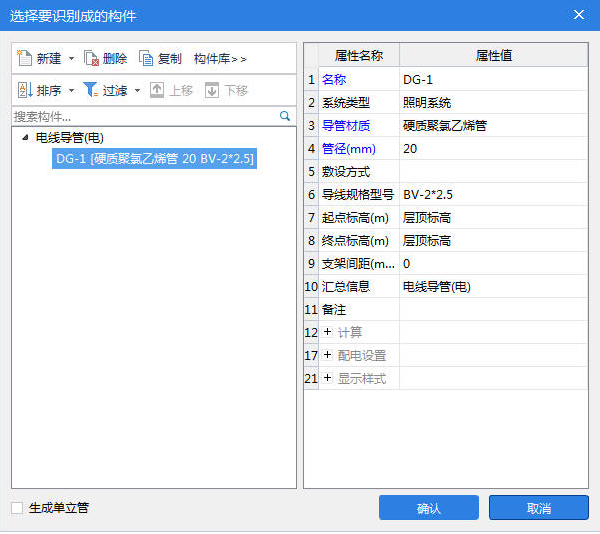Click the Move Down arrow icon
This screenshot has width=600, height=534.
(212, 90)
